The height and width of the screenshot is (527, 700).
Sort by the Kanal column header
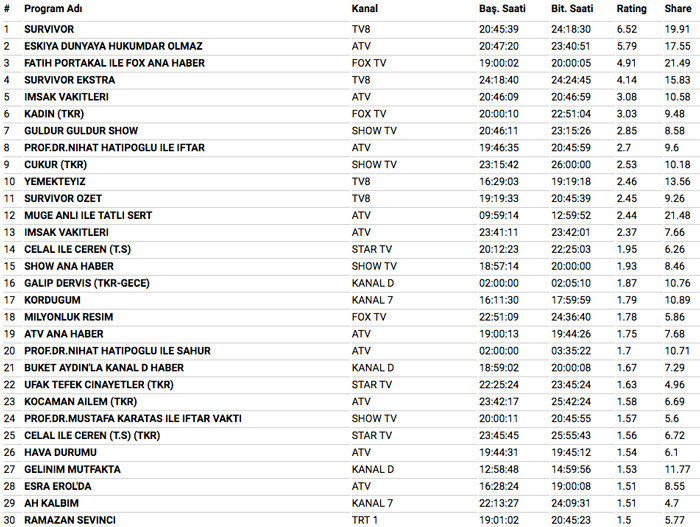tap(365, 8)
